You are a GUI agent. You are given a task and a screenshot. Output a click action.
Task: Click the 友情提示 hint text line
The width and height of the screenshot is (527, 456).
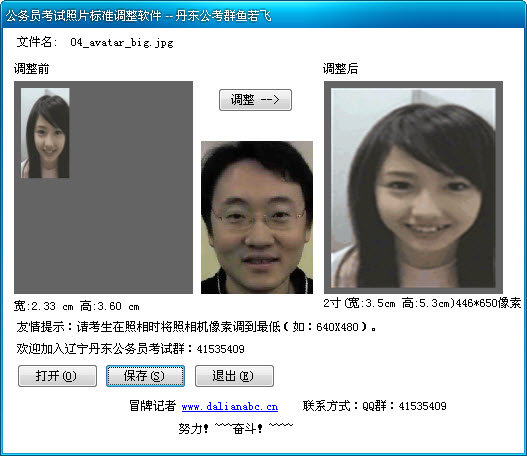(196, 327)
